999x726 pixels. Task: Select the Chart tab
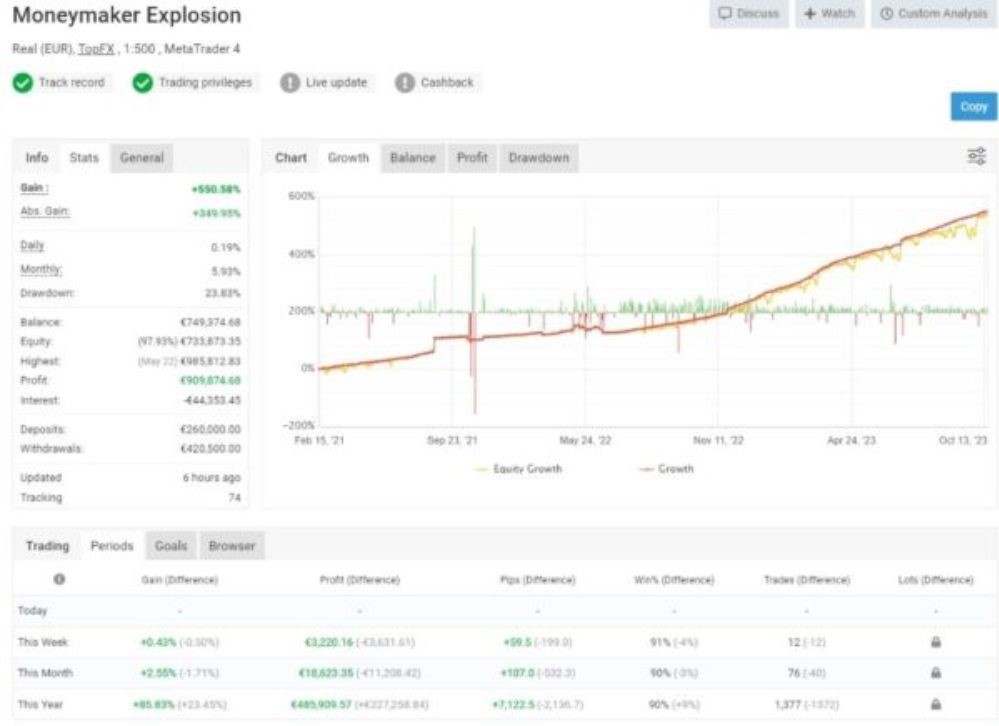(x=291, y=157)
